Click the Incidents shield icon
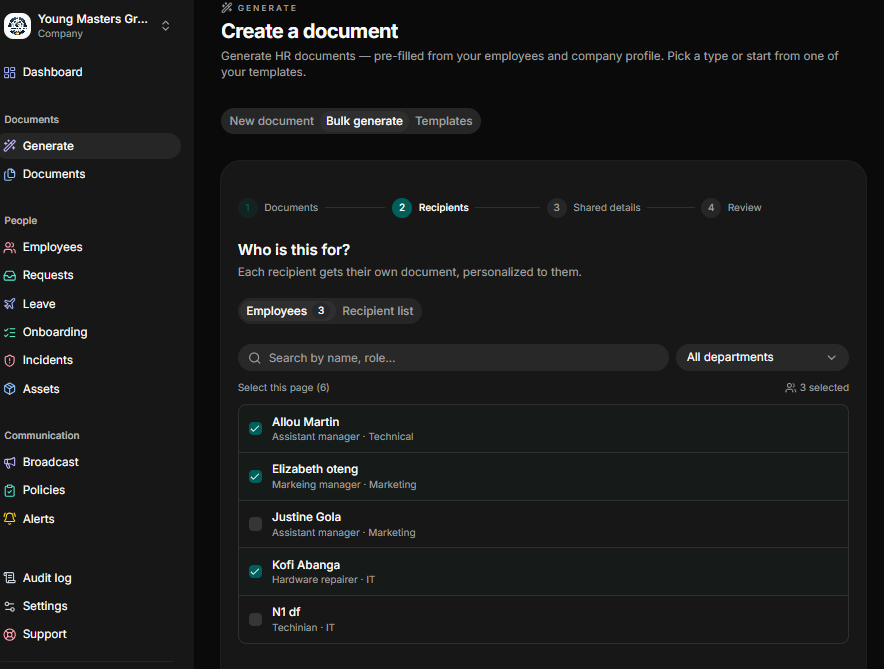The height and width of the screenshot is (669, 884). point(10,360)
